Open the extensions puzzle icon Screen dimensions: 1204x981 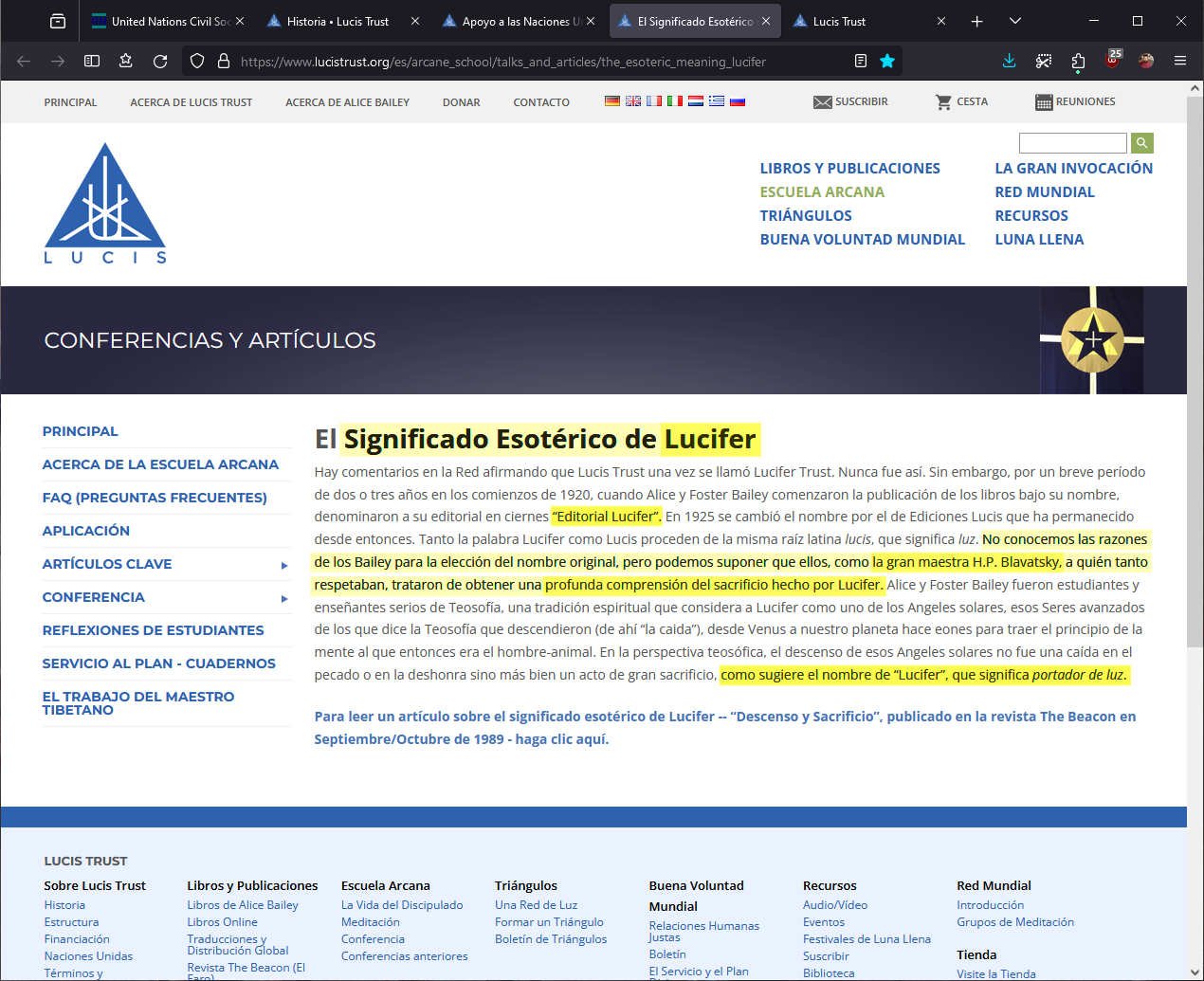coord(1078,61)
